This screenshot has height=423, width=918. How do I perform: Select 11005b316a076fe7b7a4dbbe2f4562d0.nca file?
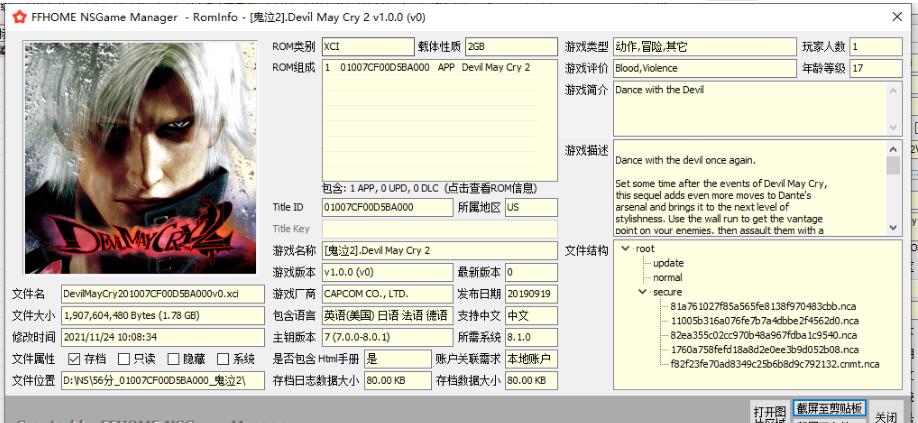coord(765,321)
